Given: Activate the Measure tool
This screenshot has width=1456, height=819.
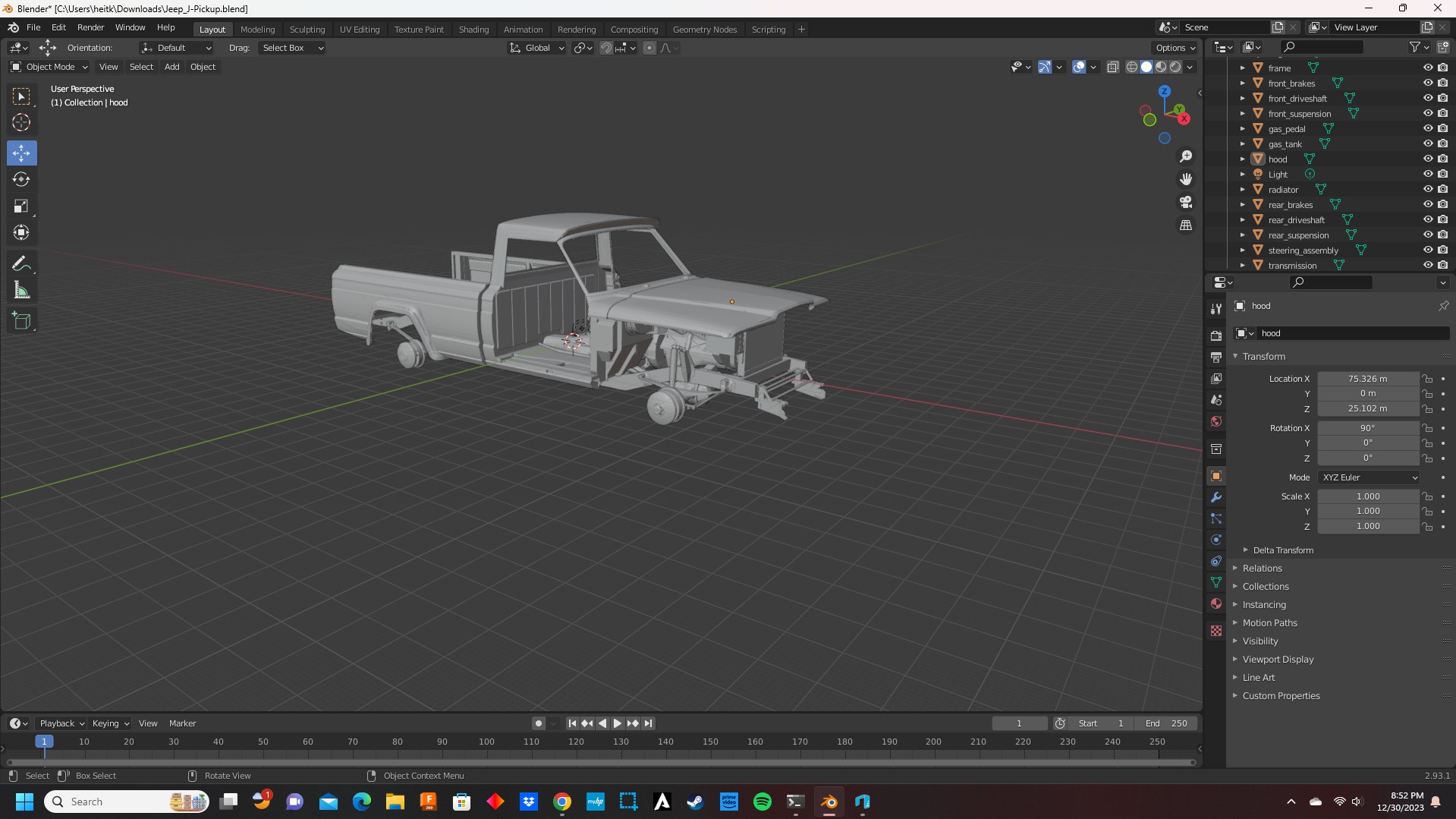Looking at the screenshot, I should 21,291.
